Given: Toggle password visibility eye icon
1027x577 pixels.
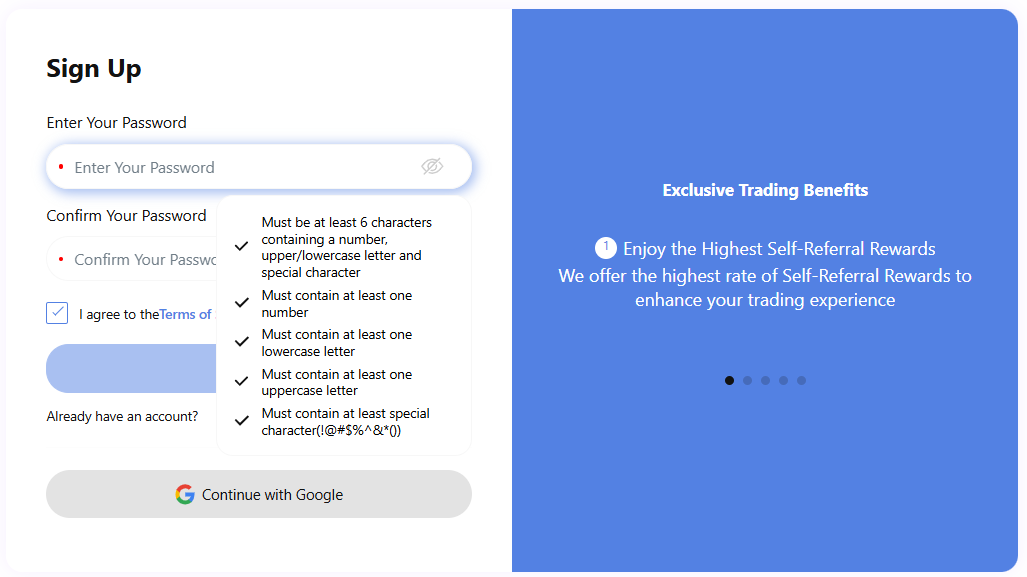Looking at the screenshot, I should [x=432, y=167].
